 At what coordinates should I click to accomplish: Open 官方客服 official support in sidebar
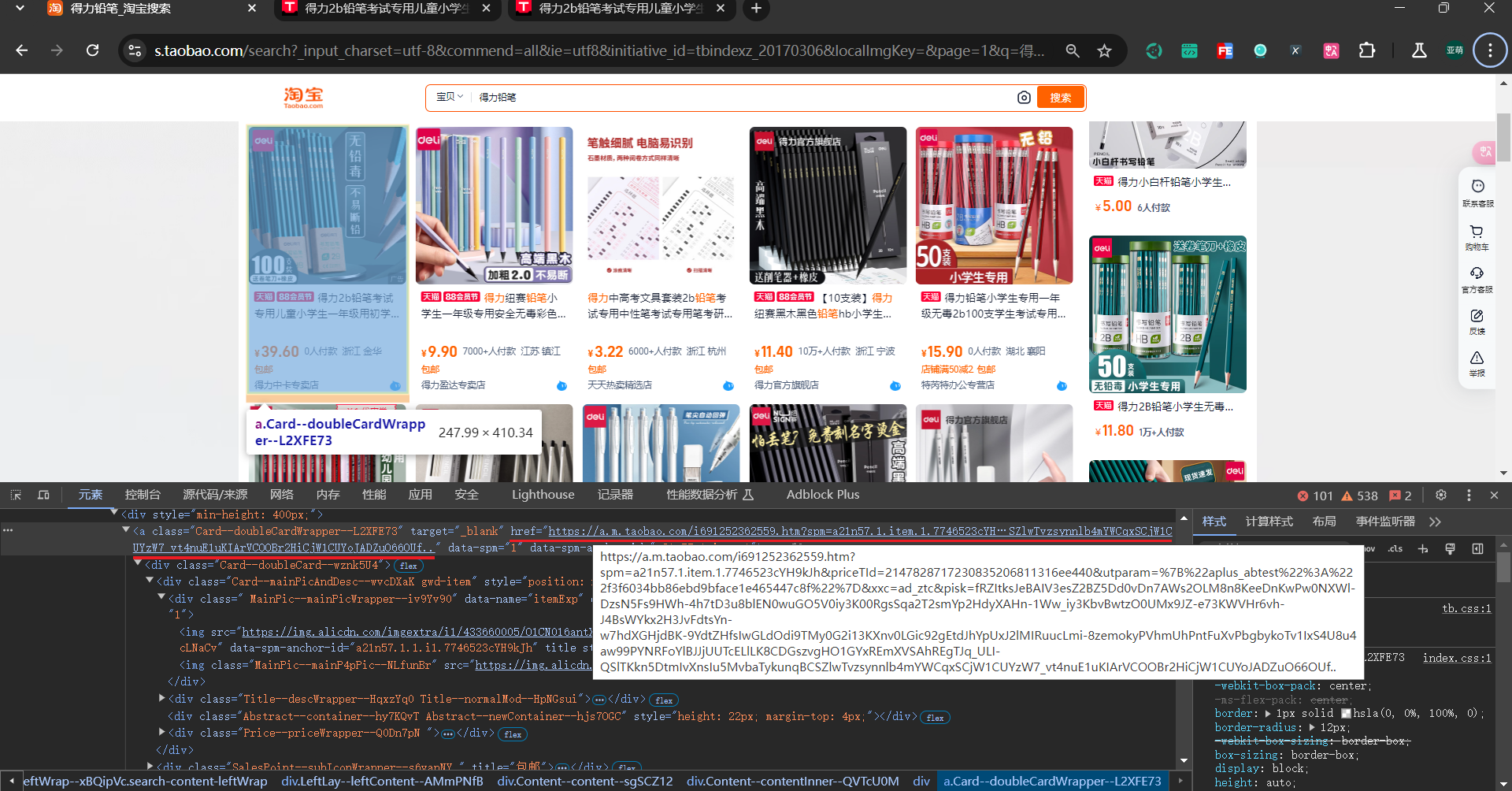[1477, 280]
